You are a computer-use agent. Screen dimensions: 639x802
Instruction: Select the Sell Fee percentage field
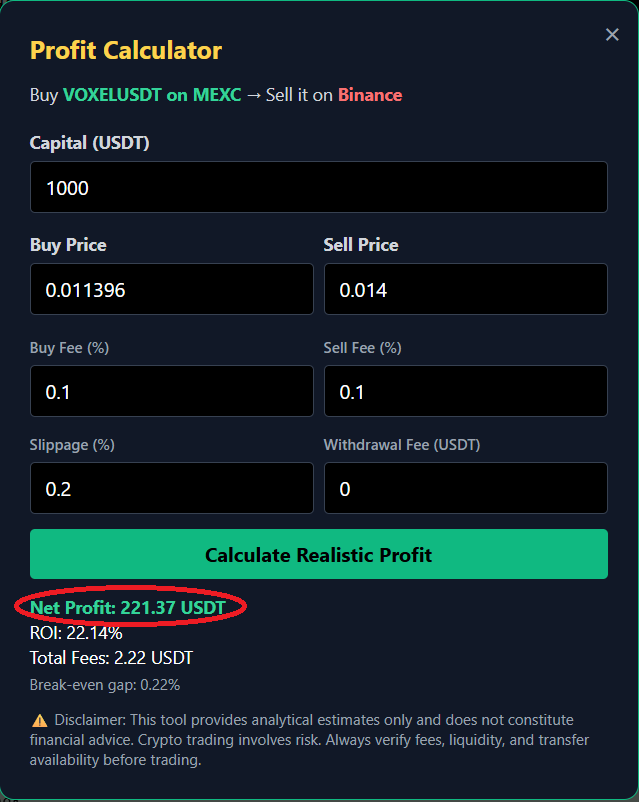tap(465, 390)
